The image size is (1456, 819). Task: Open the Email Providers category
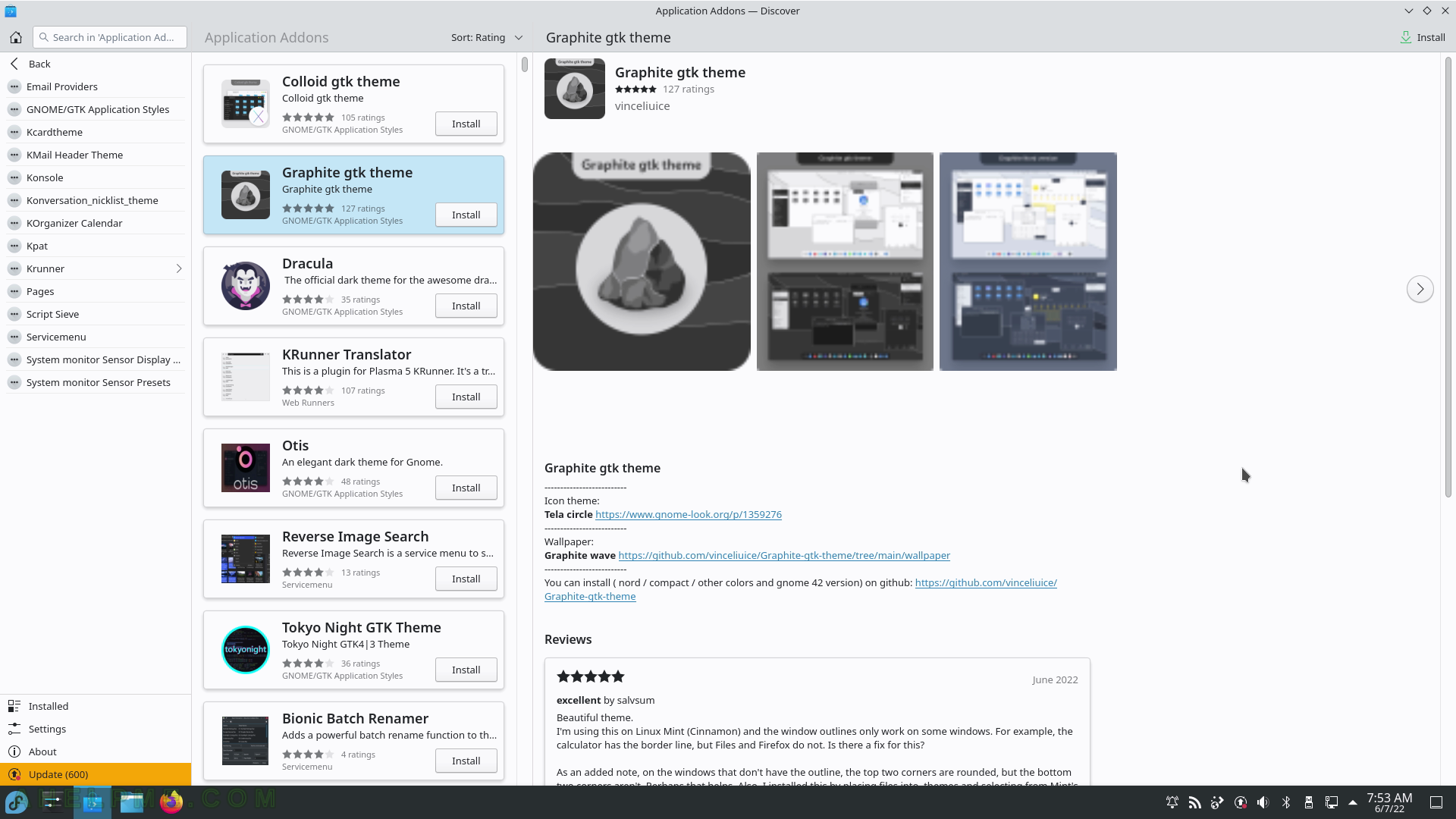[96, 86]
